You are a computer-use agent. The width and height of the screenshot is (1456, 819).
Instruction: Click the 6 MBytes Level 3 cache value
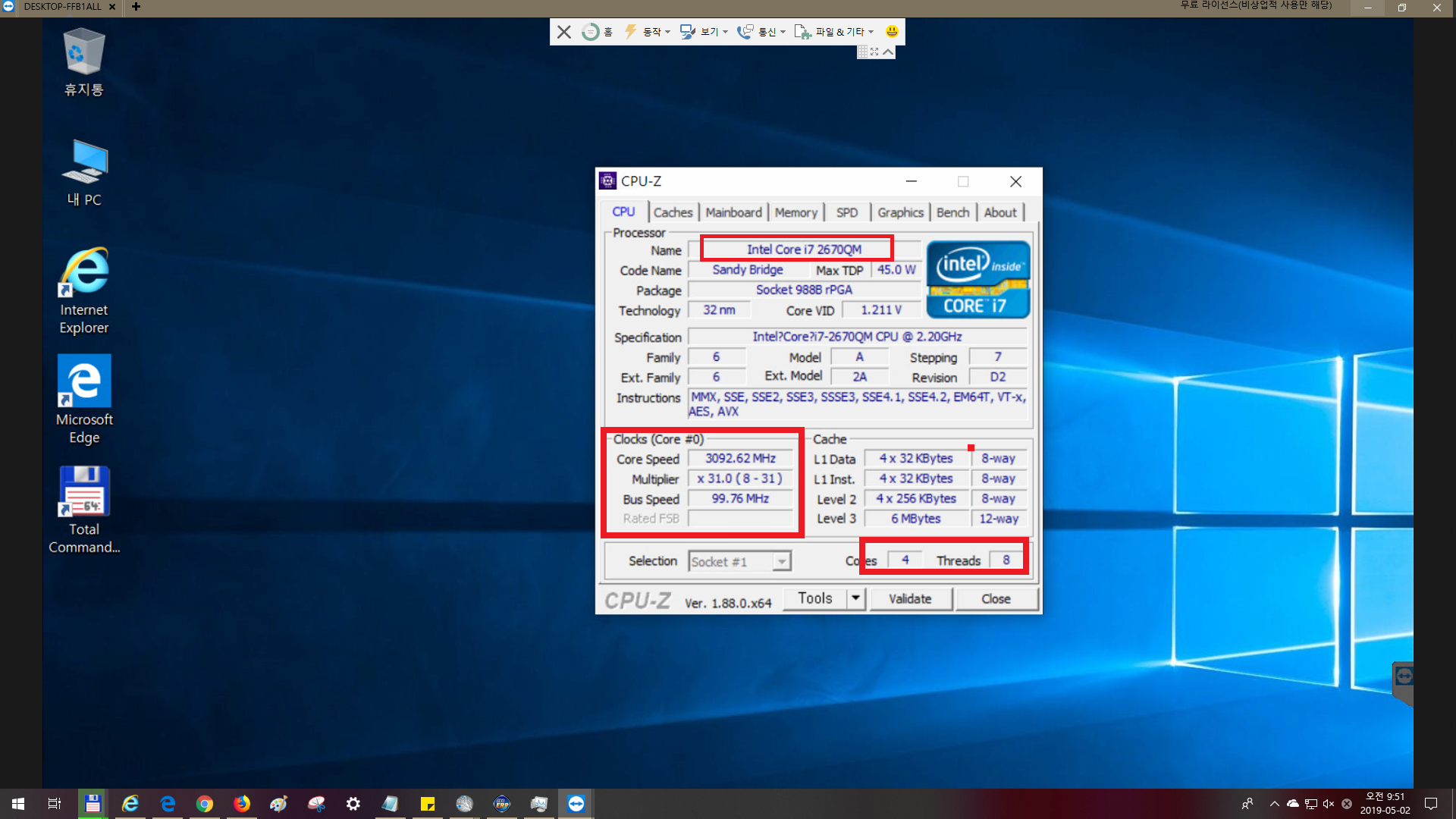point(915,519)
